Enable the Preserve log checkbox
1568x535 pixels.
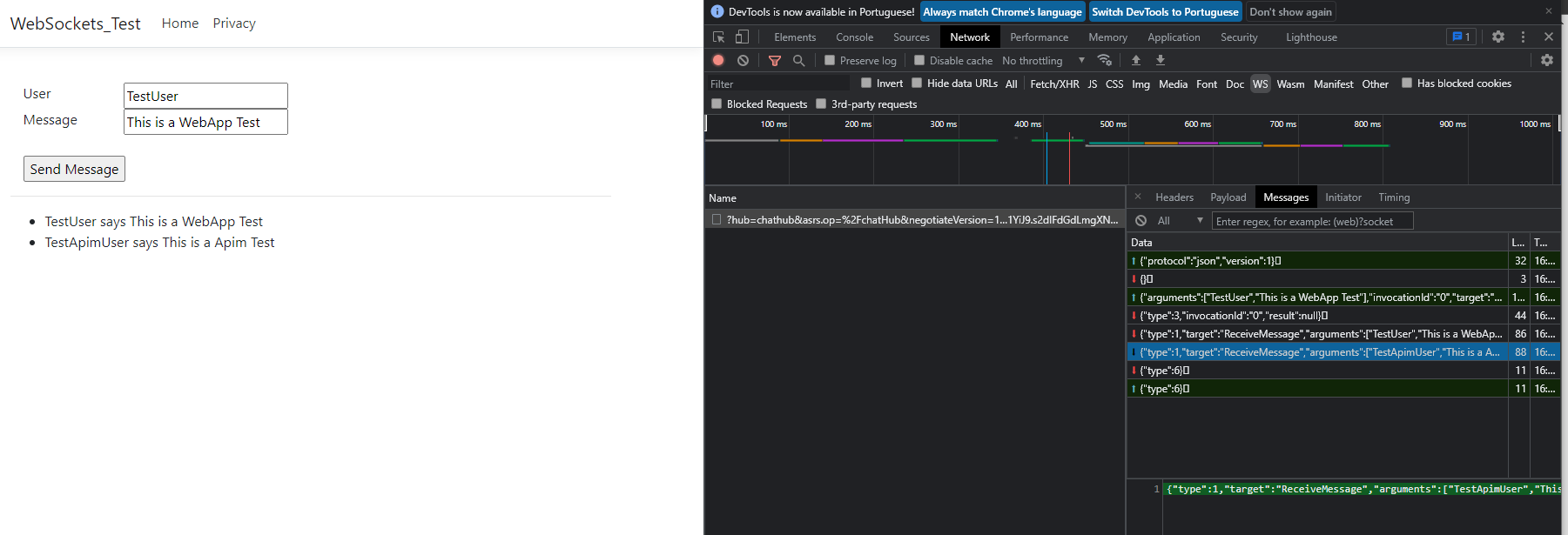click(830, 60)
